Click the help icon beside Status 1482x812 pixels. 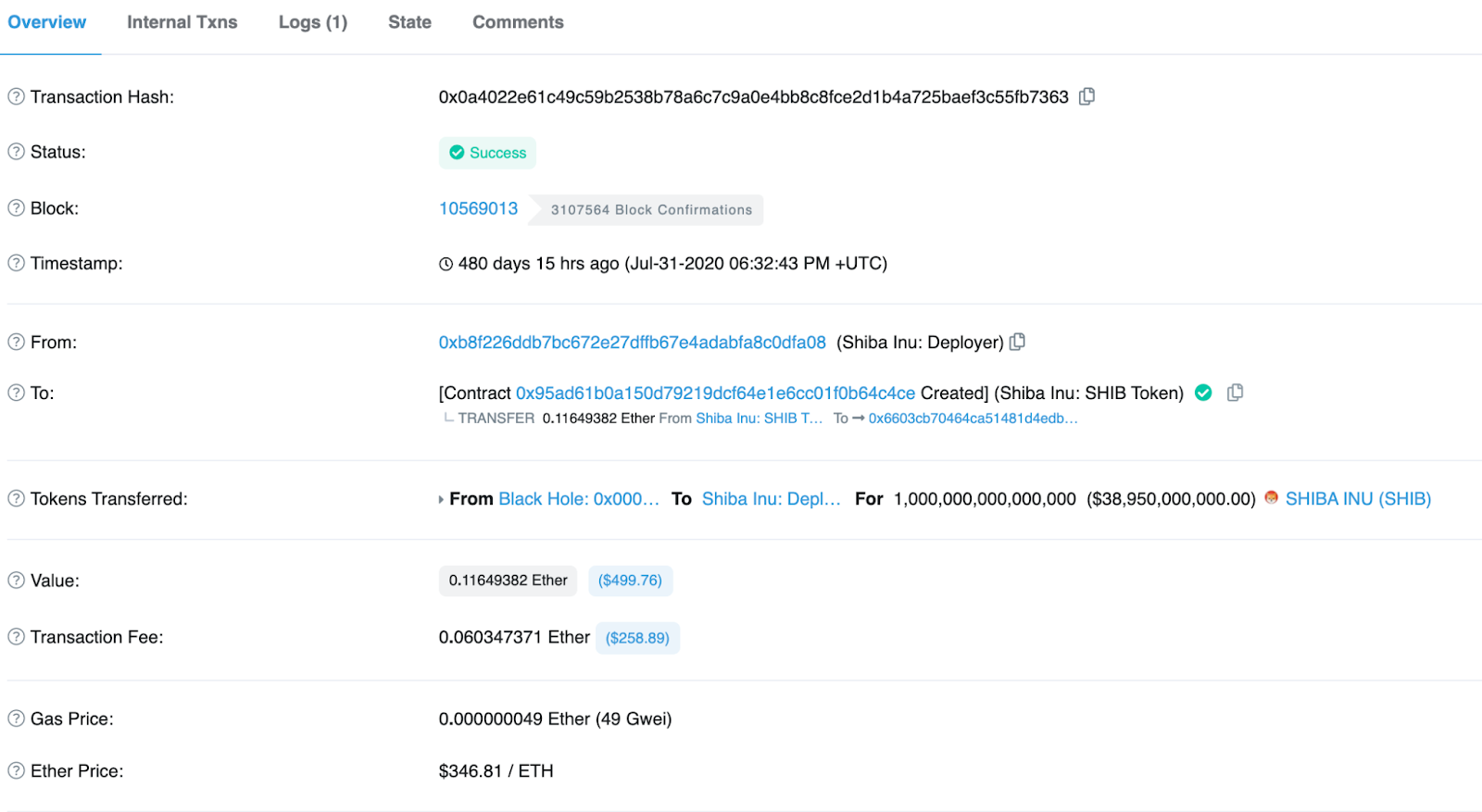coord(16,152)
